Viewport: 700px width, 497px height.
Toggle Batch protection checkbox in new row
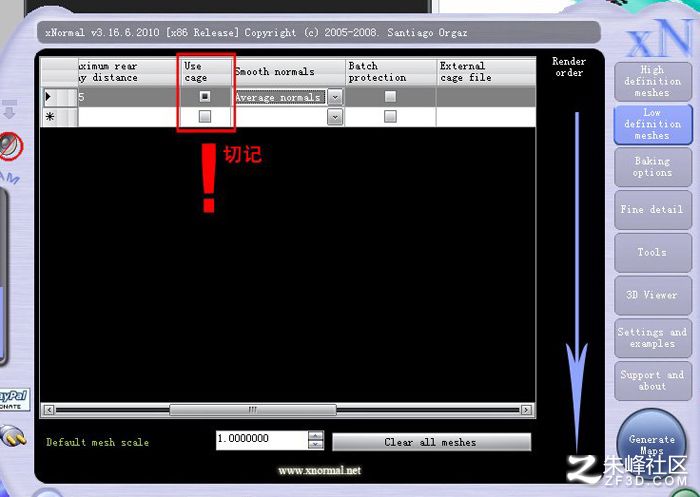click(x=390, y=117)
